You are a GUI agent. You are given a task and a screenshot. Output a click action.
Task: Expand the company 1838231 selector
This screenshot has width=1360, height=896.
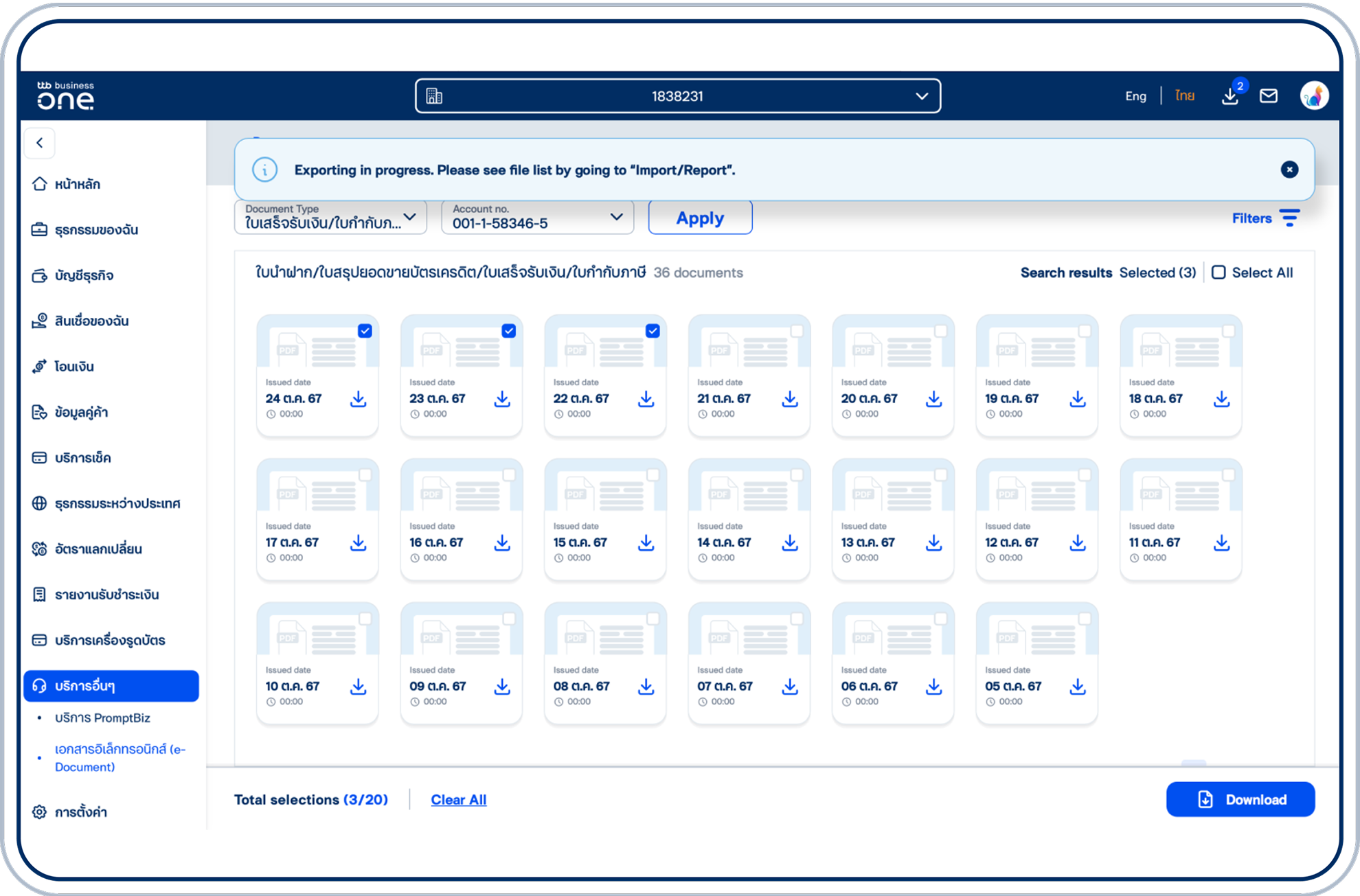(677, 96)
